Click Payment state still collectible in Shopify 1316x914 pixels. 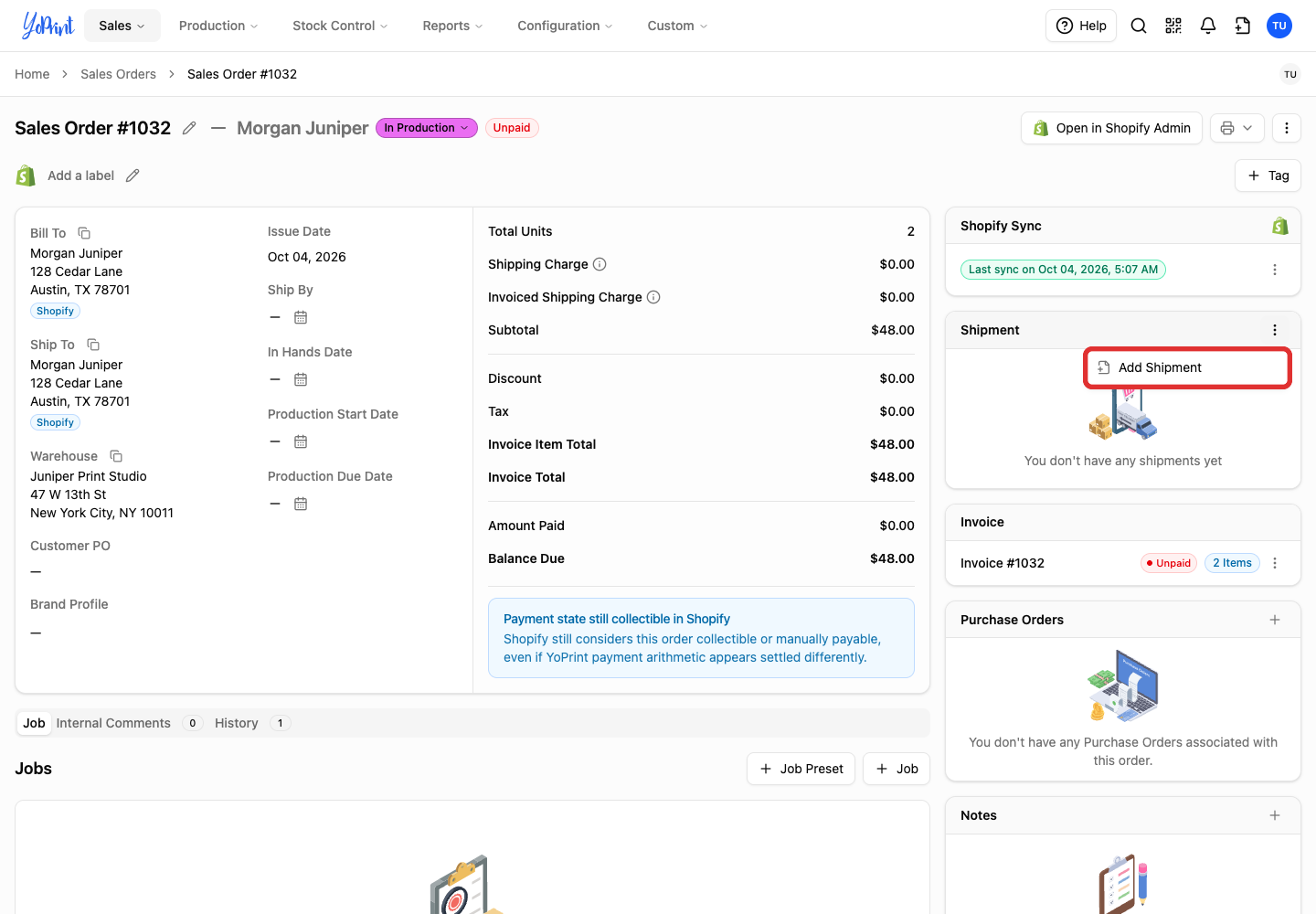[617, 619]
